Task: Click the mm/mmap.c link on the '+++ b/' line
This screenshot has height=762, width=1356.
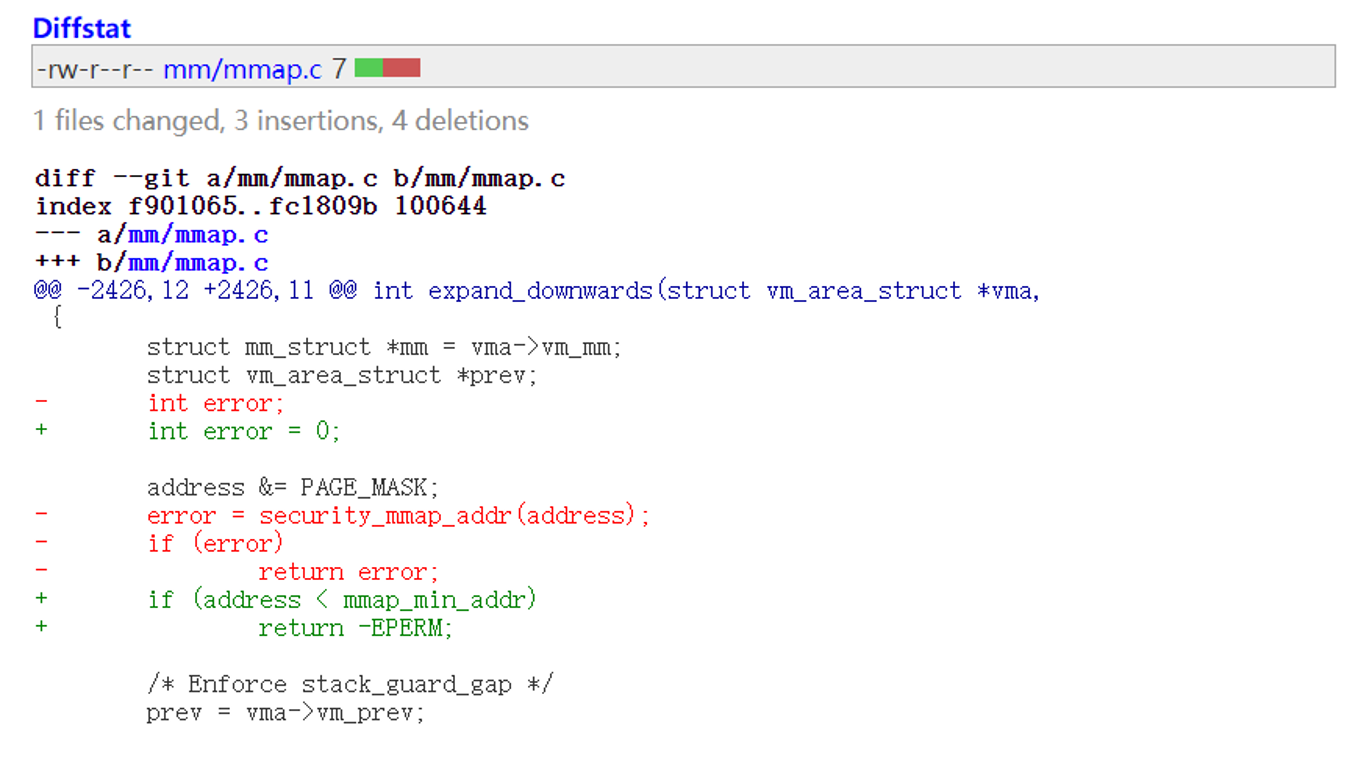Action: point(198,263)
